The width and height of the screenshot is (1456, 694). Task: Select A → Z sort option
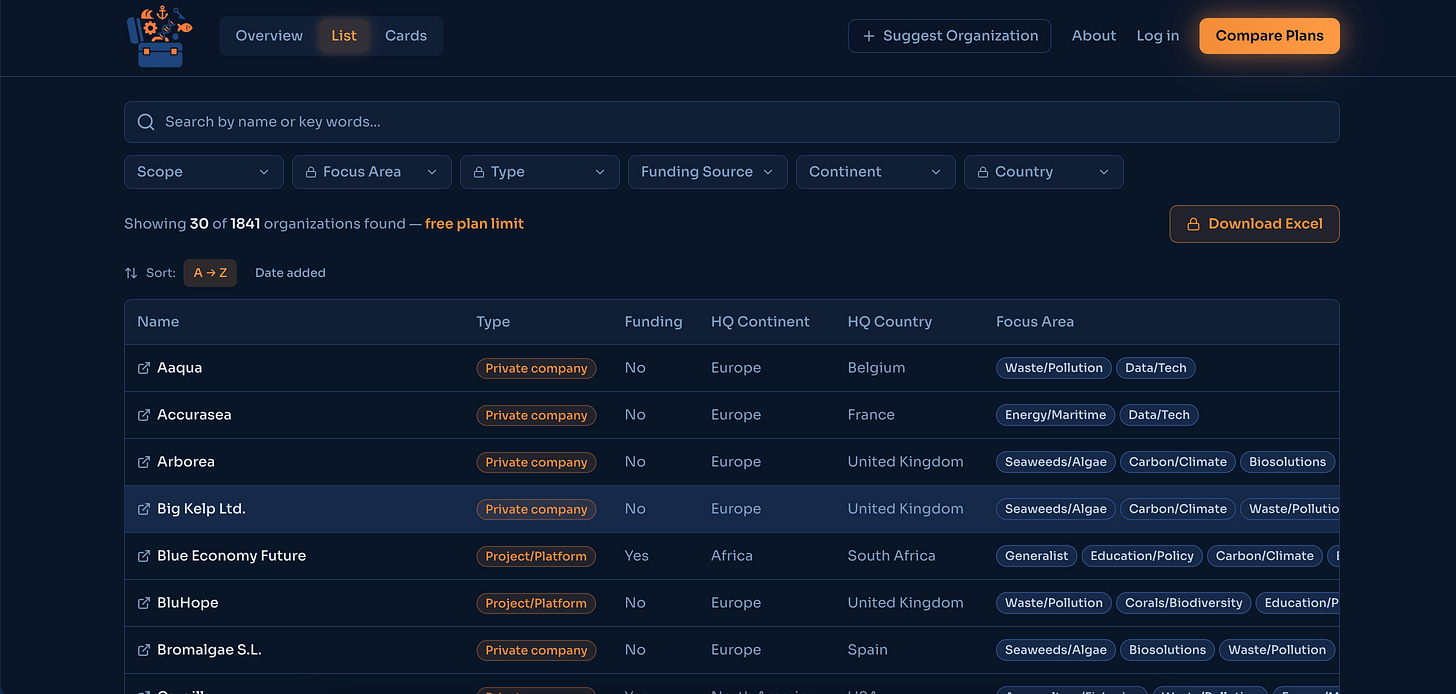(210, 273)
